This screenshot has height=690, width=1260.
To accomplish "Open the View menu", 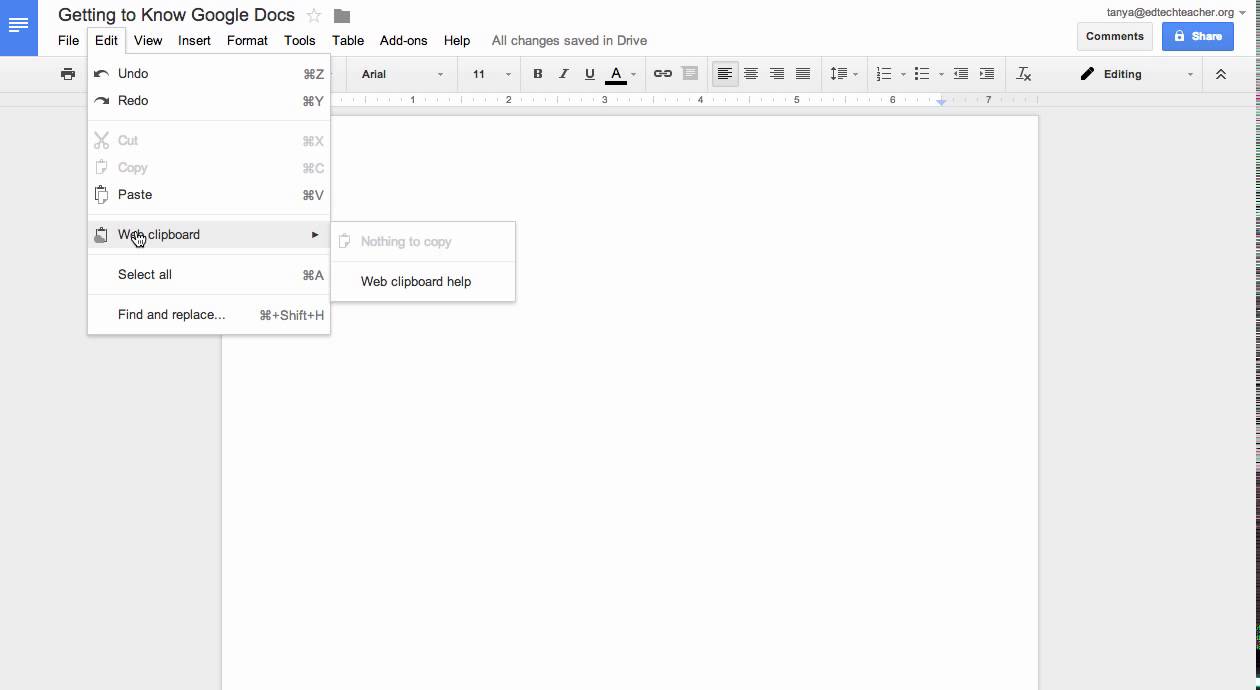I will click(148, 40).
